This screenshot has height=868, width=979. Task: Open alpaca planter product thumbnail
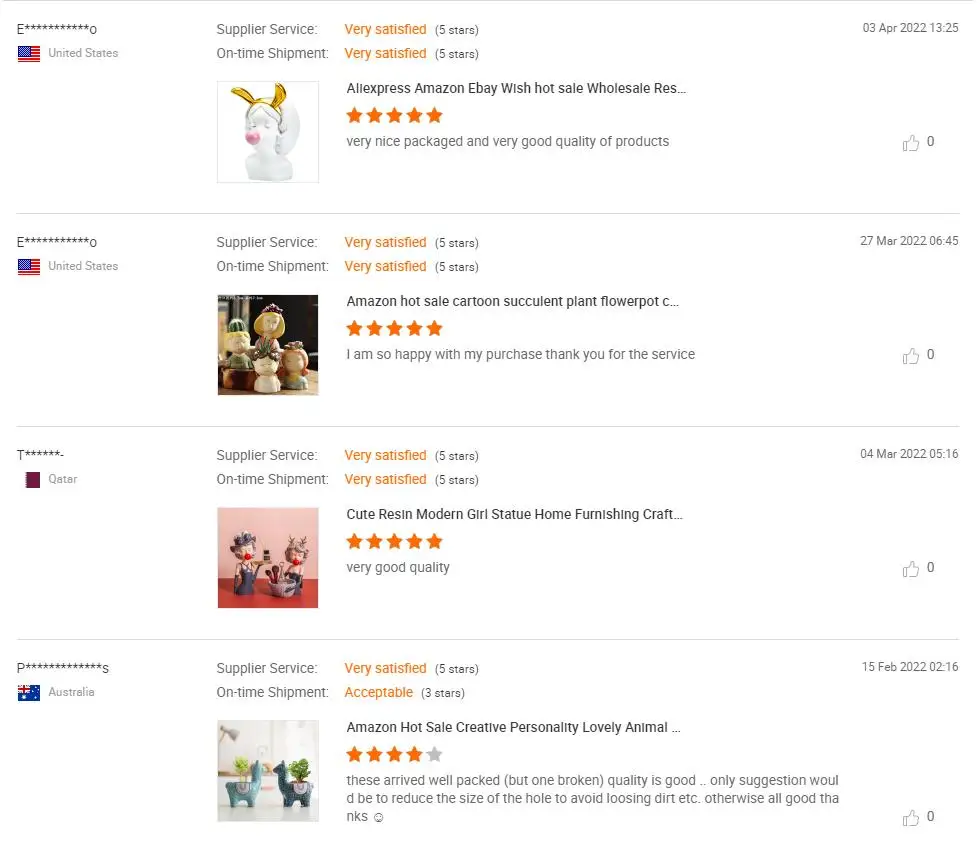(268, 771)
